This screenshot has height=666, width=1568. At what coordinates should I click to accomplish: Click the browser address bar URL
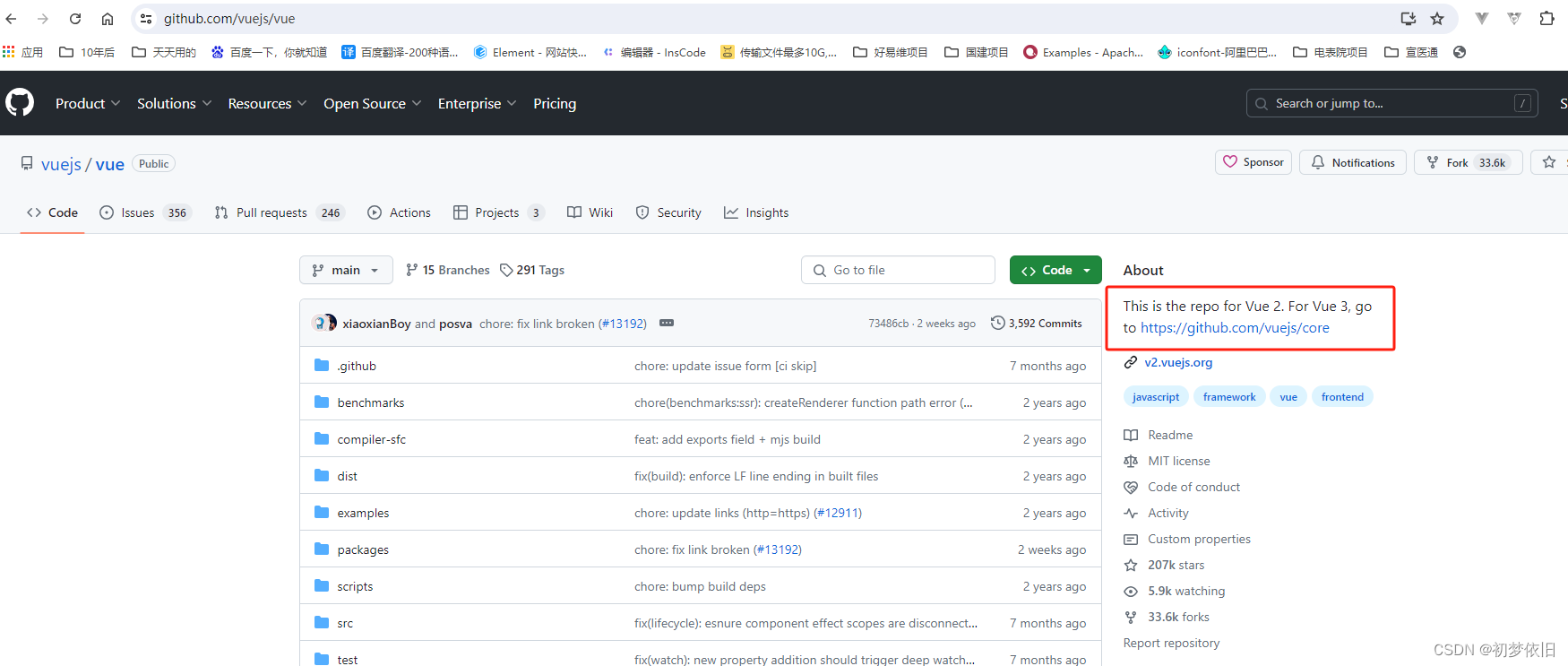[x=229, y=18]
